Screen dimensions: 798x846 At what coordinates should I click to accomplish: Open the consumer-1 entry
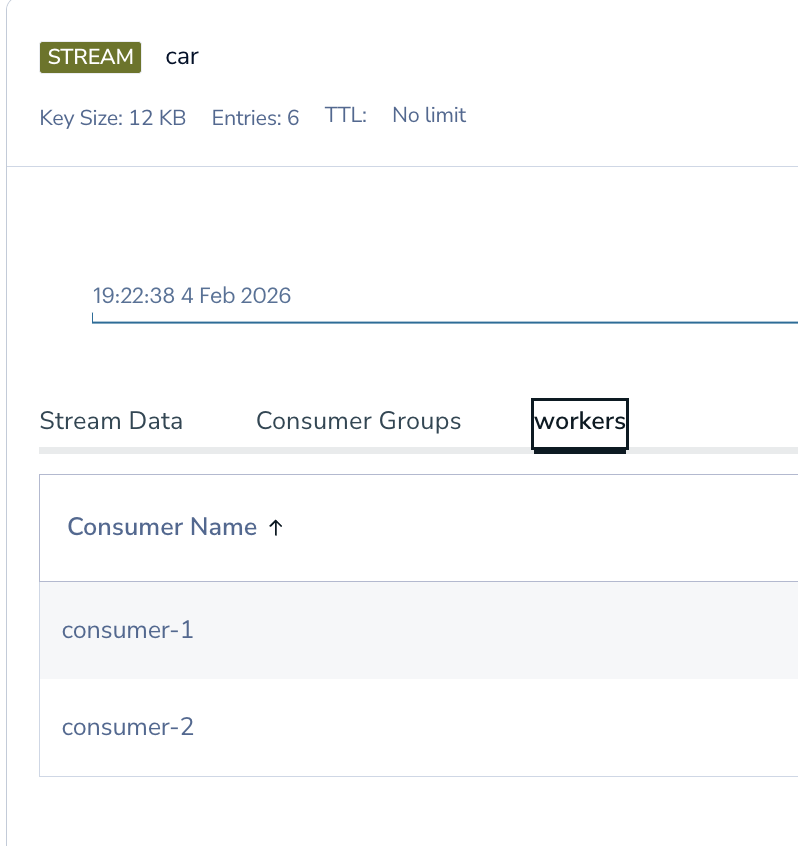point(128,630)
